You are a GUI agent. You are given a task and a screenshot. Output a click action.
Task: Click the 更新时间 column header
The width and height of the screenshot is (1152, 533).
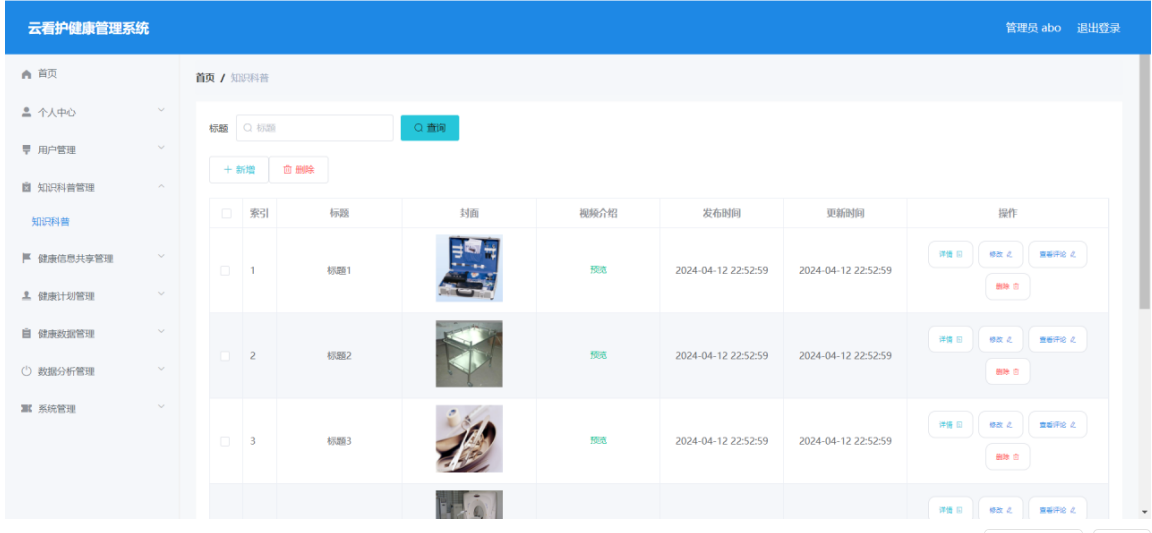pos(845,214)
